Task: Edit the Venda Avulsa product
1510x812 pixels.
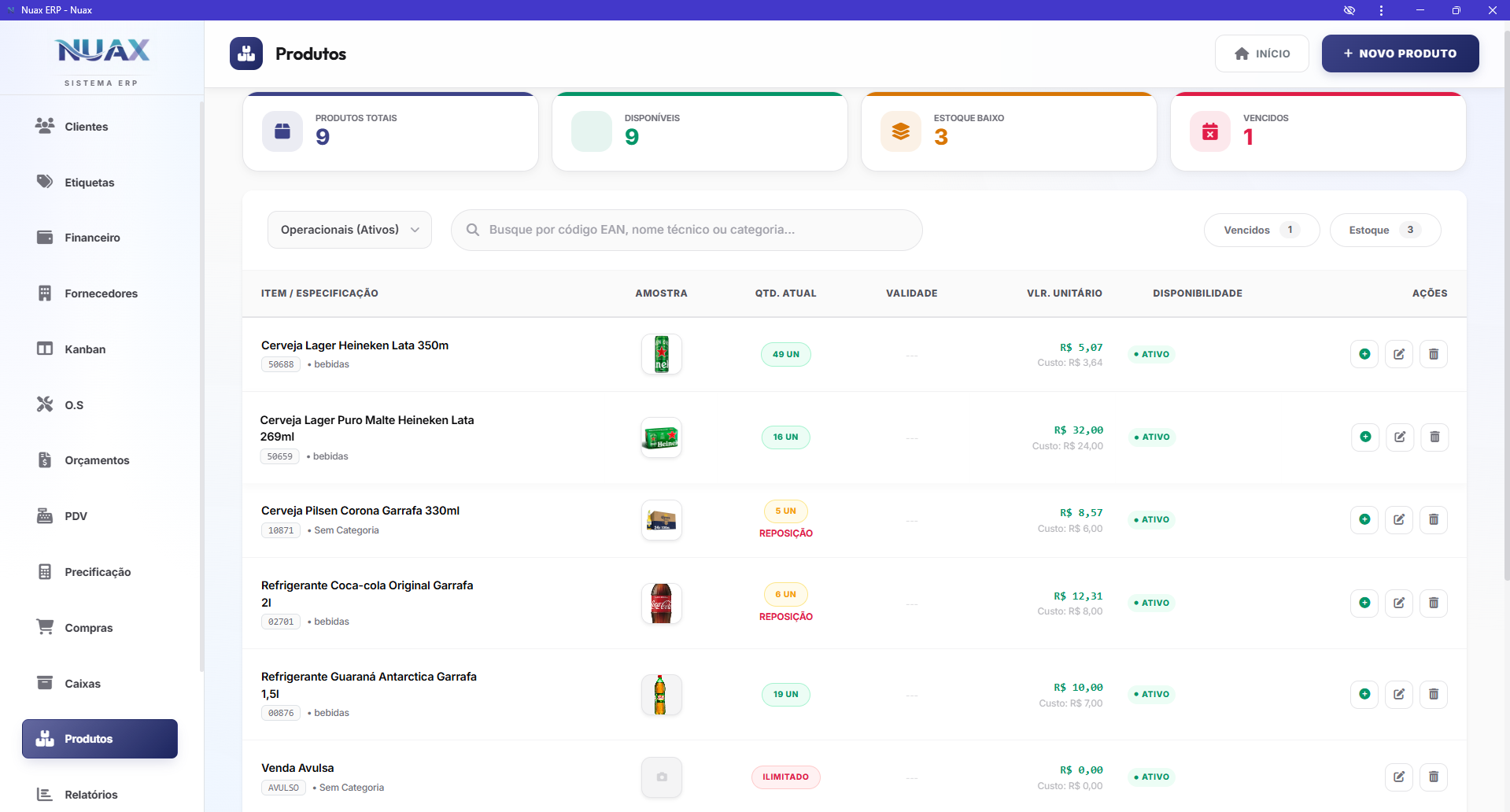Action: [x=1399, y=777]
